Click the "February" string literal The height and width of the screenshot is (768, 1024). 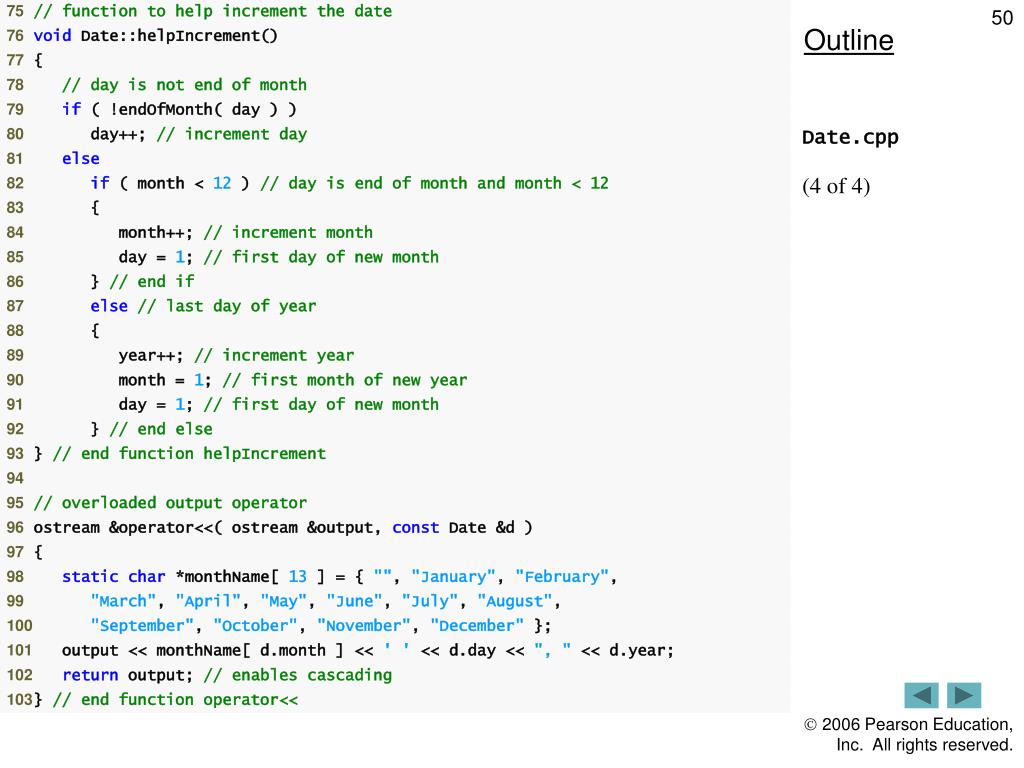click(x=562, y=577)
